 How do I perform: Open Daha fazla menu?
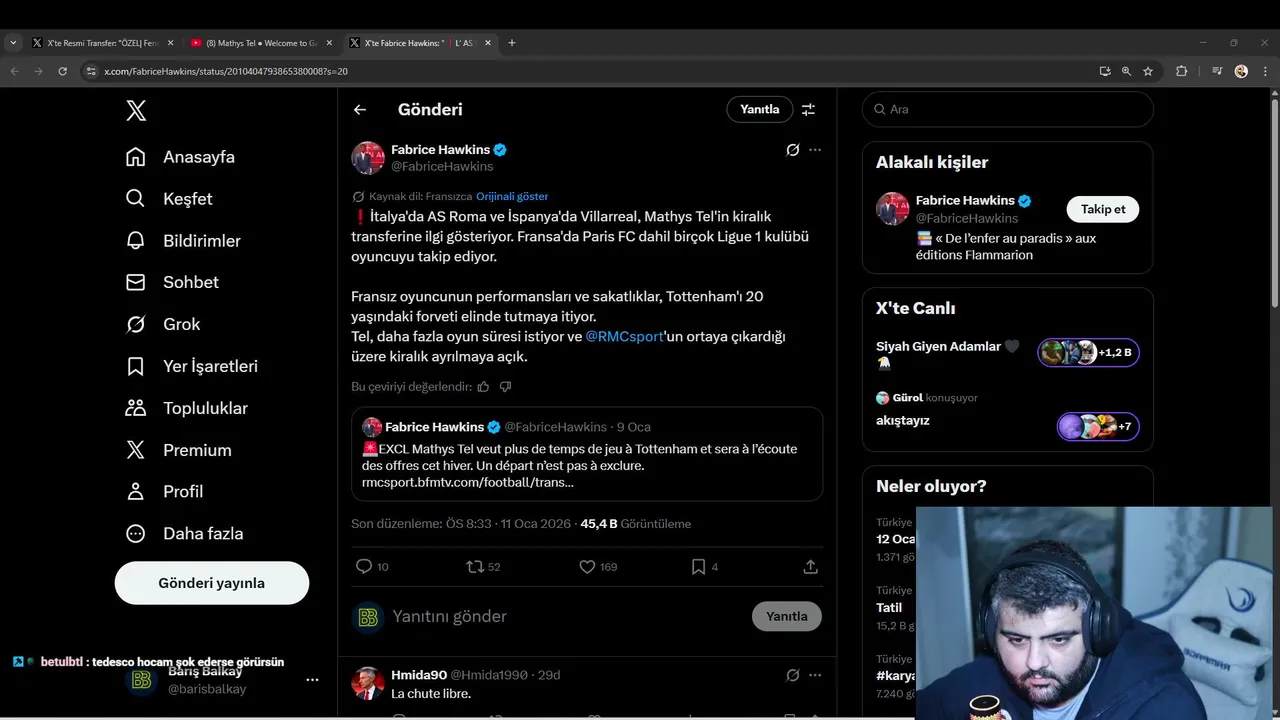click(184, 533)
